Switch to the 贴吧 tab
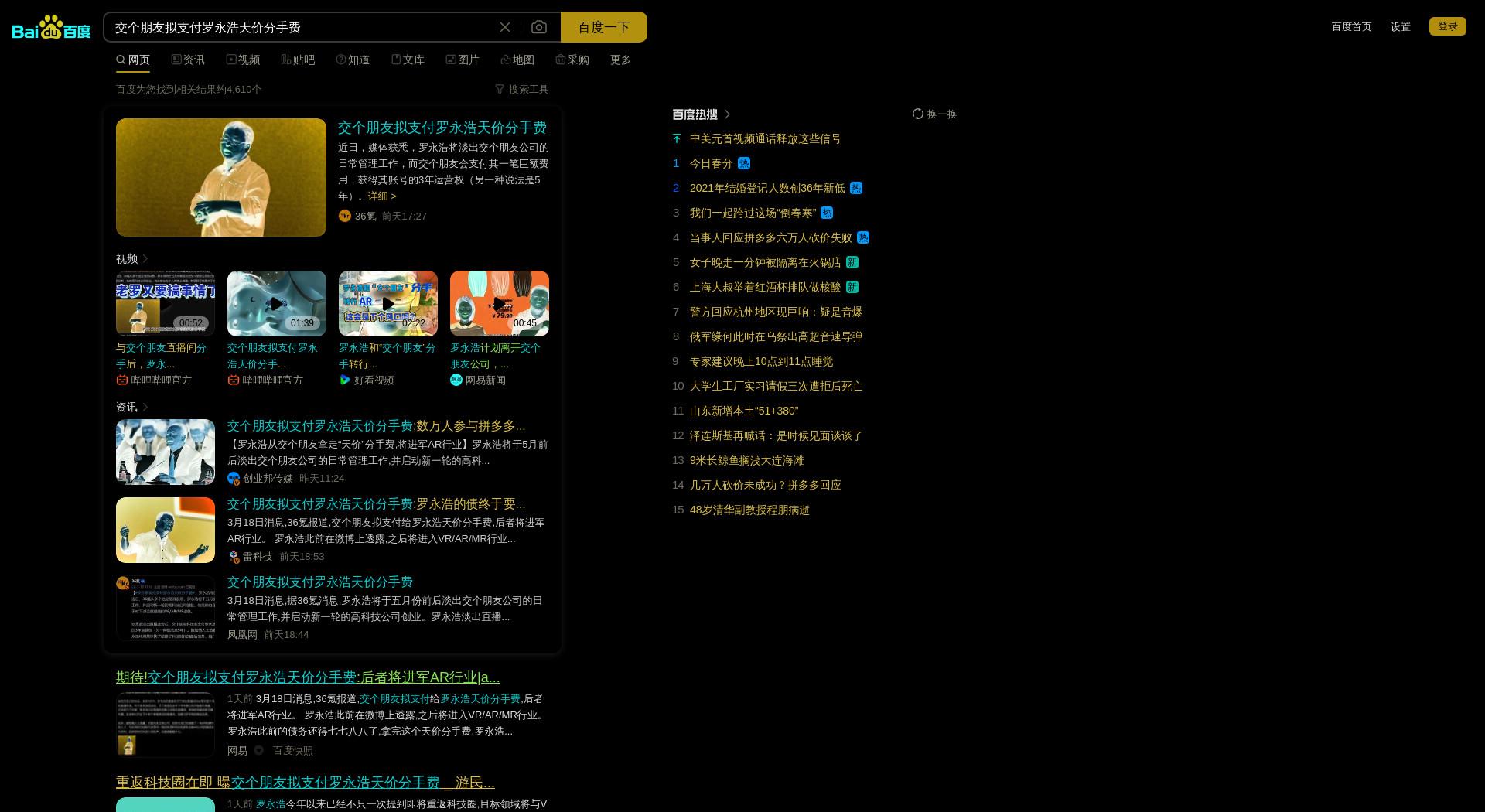 (298, 60)
